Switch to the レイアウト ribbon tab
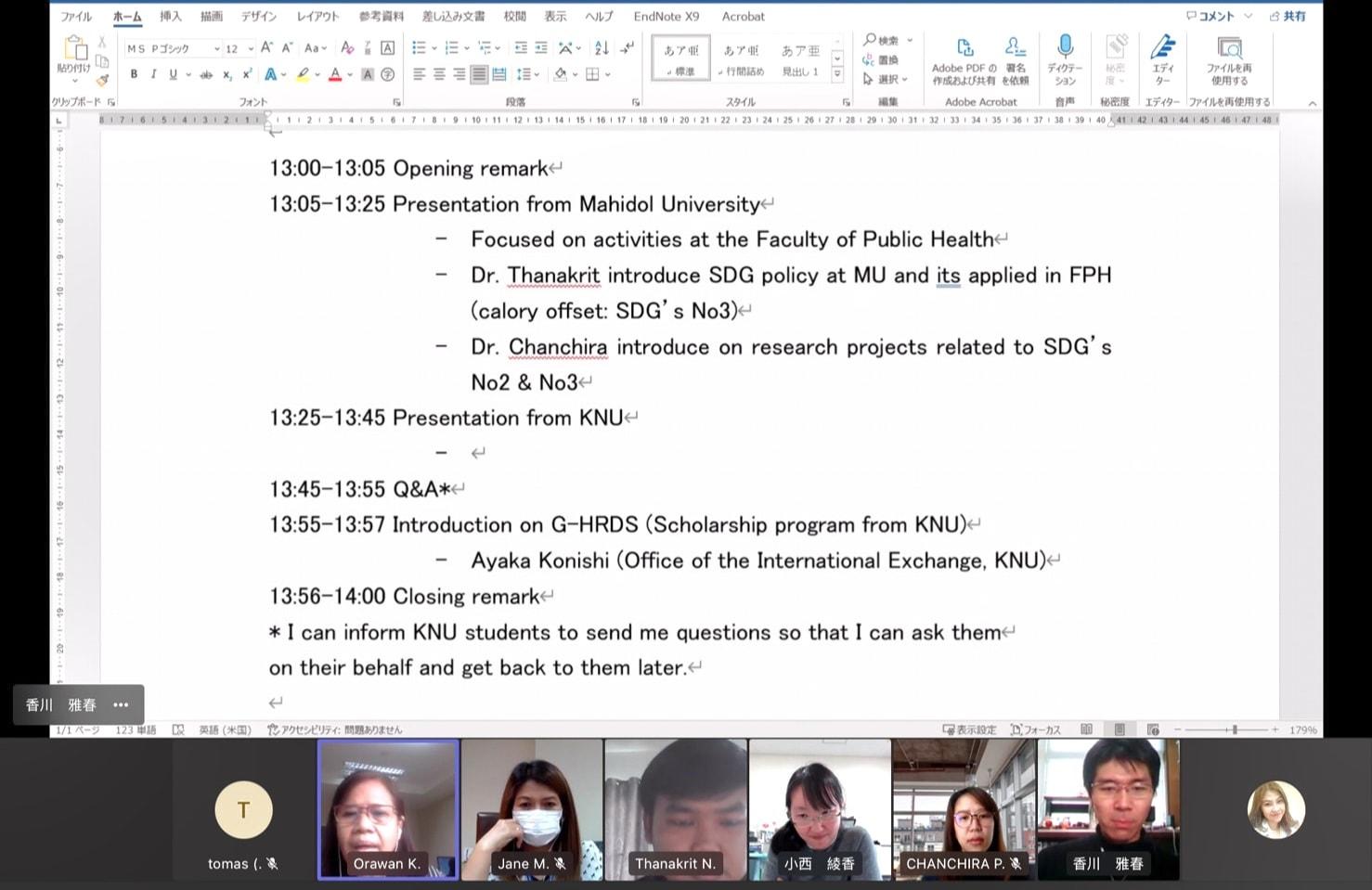1372x890 pixels. click(x=318, y=17)
